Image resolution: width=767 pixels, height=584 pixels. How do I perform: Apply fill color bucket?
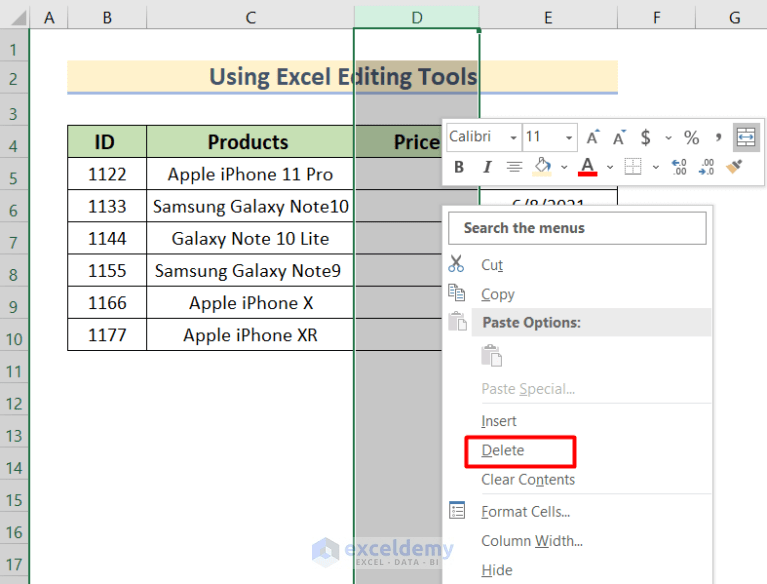click(x=542, y=167)
